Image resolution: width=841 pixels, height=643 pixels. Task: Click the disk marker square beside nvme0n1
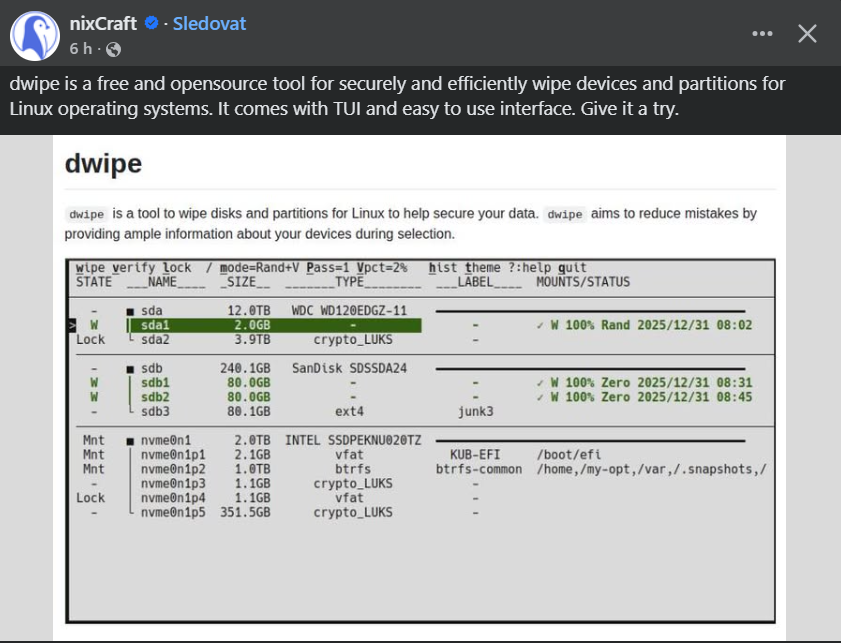(x=130, y=440)
